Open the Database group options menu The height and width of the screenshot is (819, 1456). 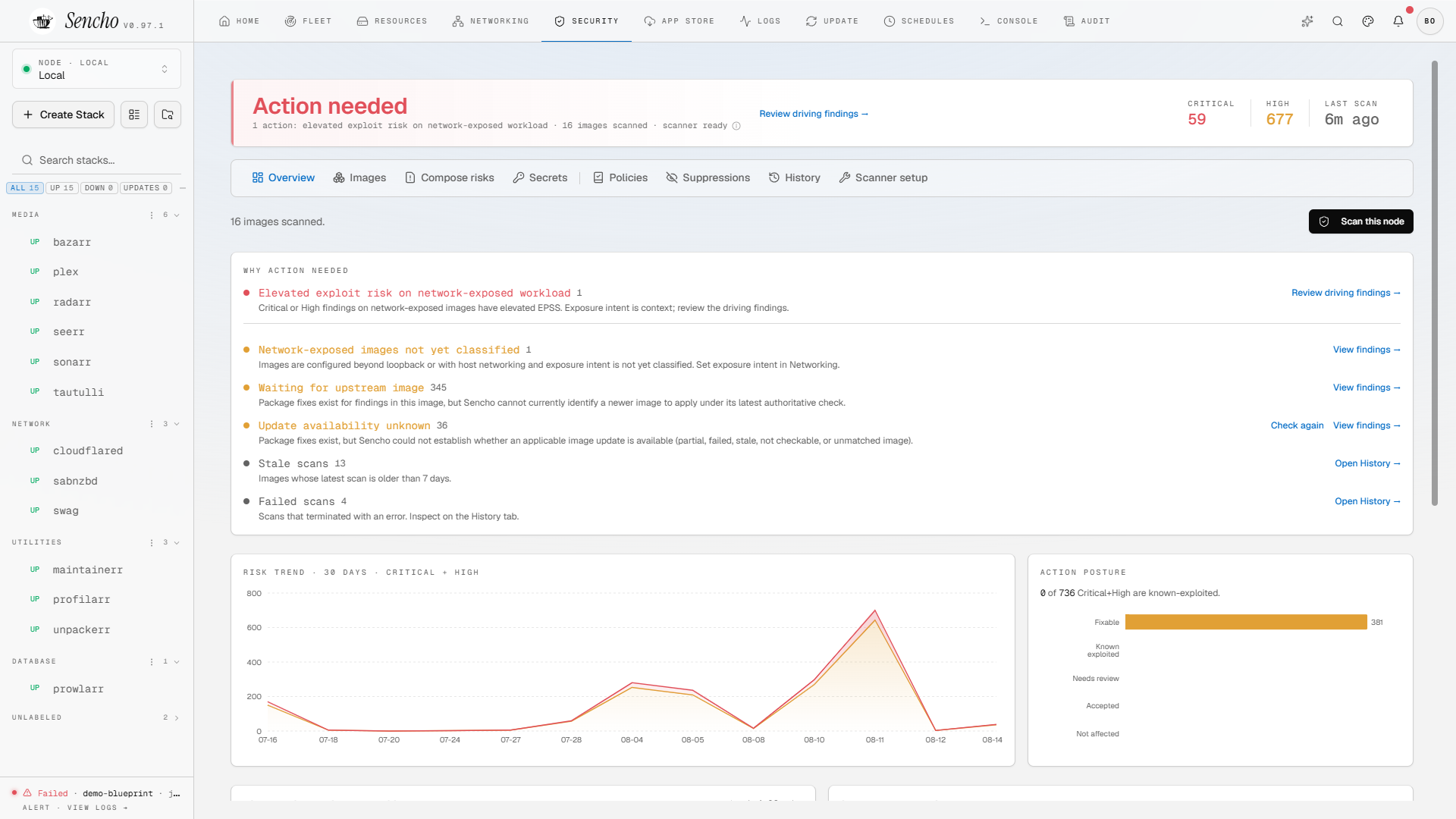(x=152, y=662)
